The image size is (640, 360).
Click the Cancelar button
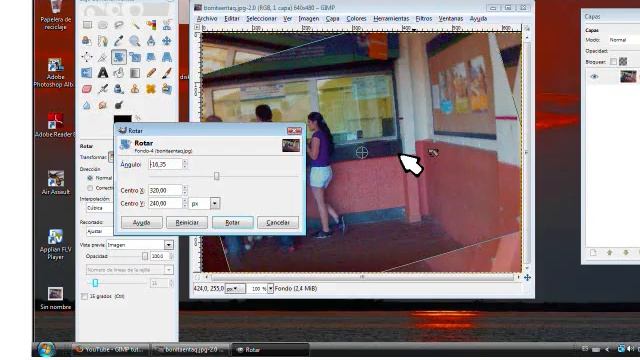(x=278, y=222)
